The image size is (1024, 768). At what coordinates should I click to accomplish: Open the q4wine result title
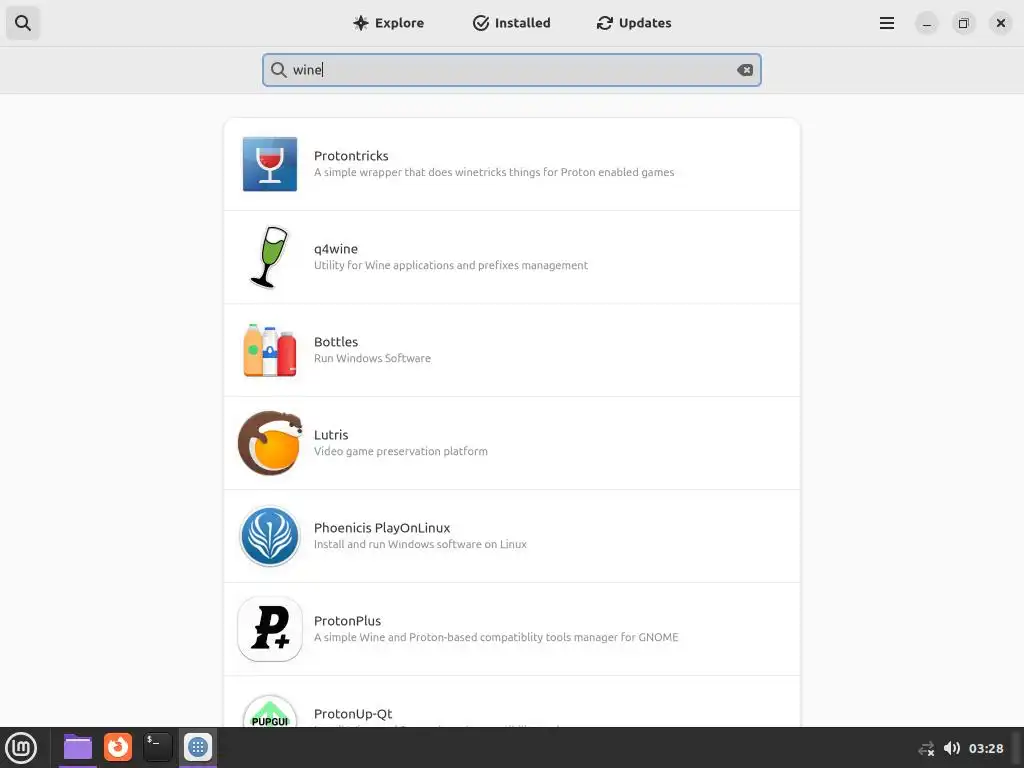tap(336, 249)
